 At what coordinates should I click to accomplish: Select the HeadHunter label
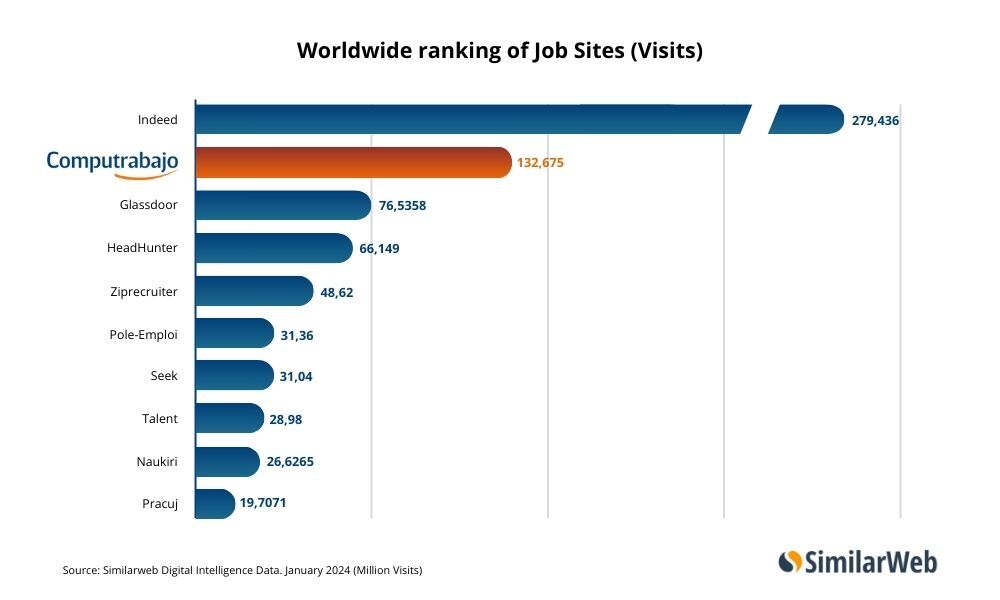(x=142, y=248)
